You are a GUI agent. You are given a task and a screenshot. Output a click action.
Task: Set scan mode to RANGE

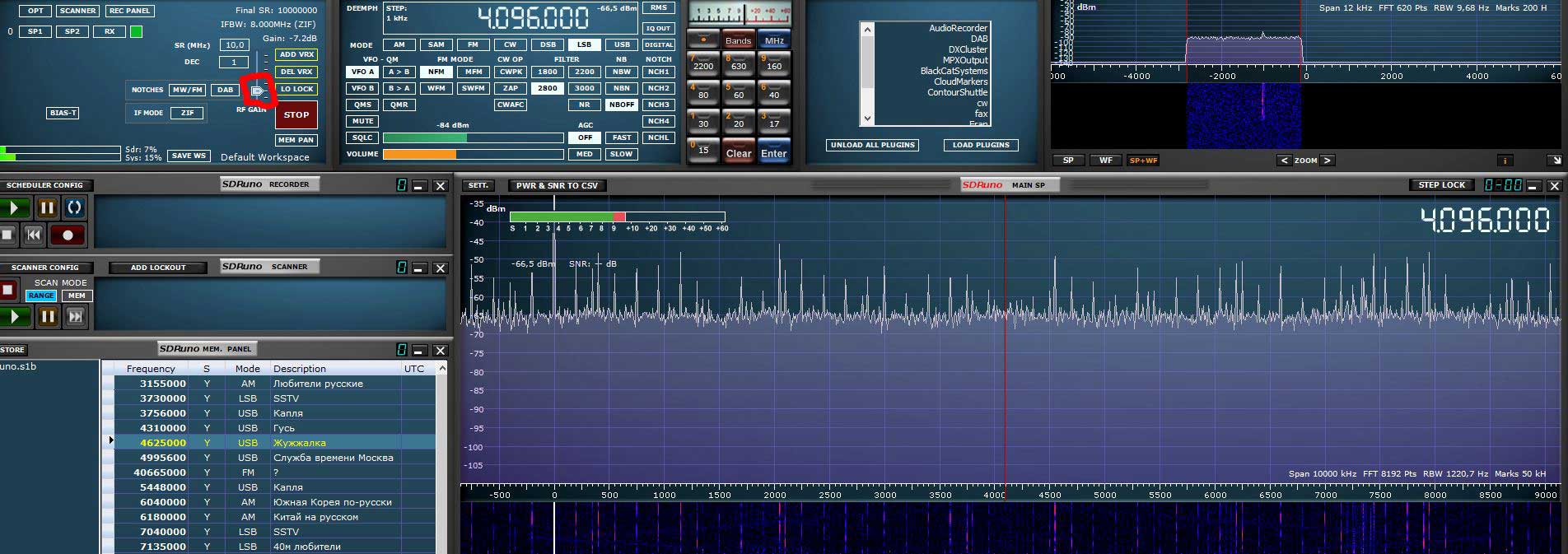[x=41, y=296]
